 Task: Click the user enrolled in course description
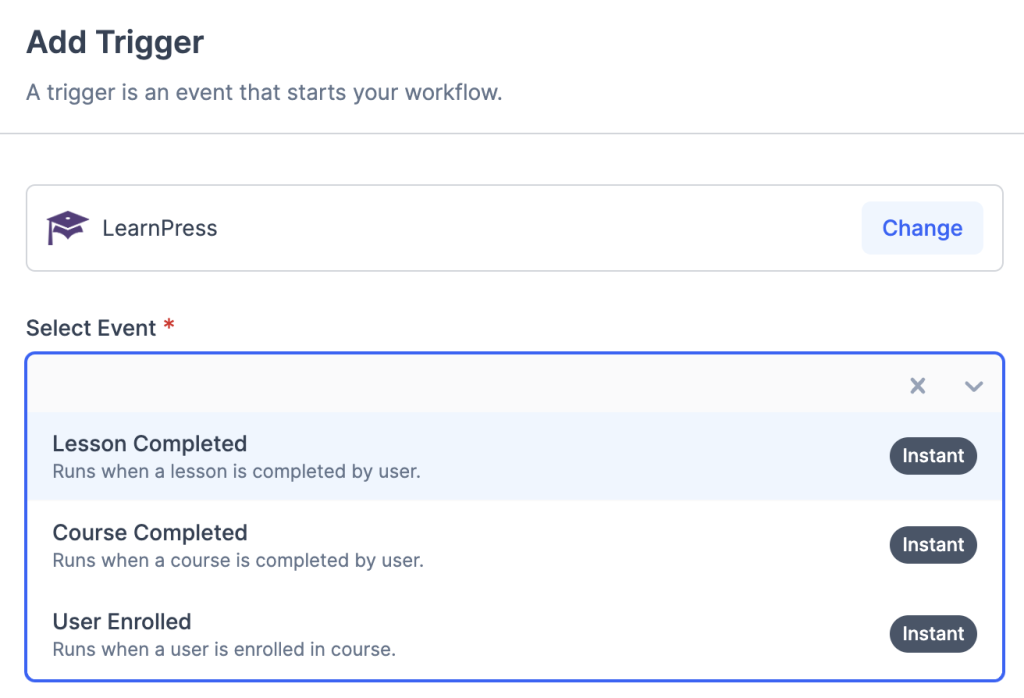click(x=224, y=649)
